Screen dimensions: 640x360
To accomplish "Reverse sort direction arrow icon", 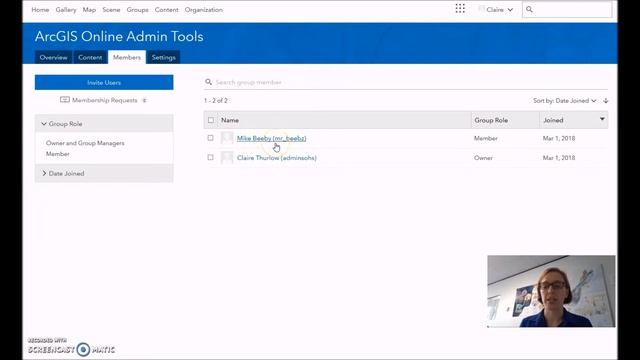I will click(606, 100).
